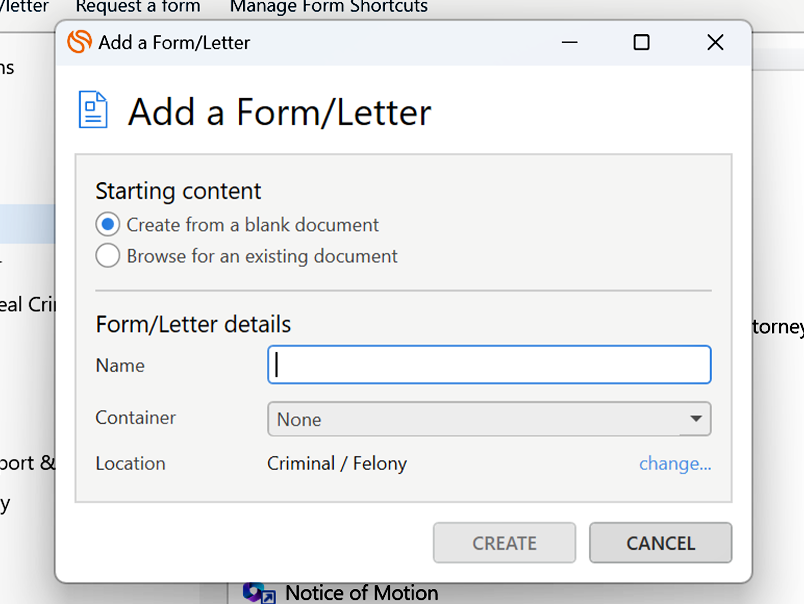Click the orange Smokeball logo in the title bar

[x=80, y=42]
